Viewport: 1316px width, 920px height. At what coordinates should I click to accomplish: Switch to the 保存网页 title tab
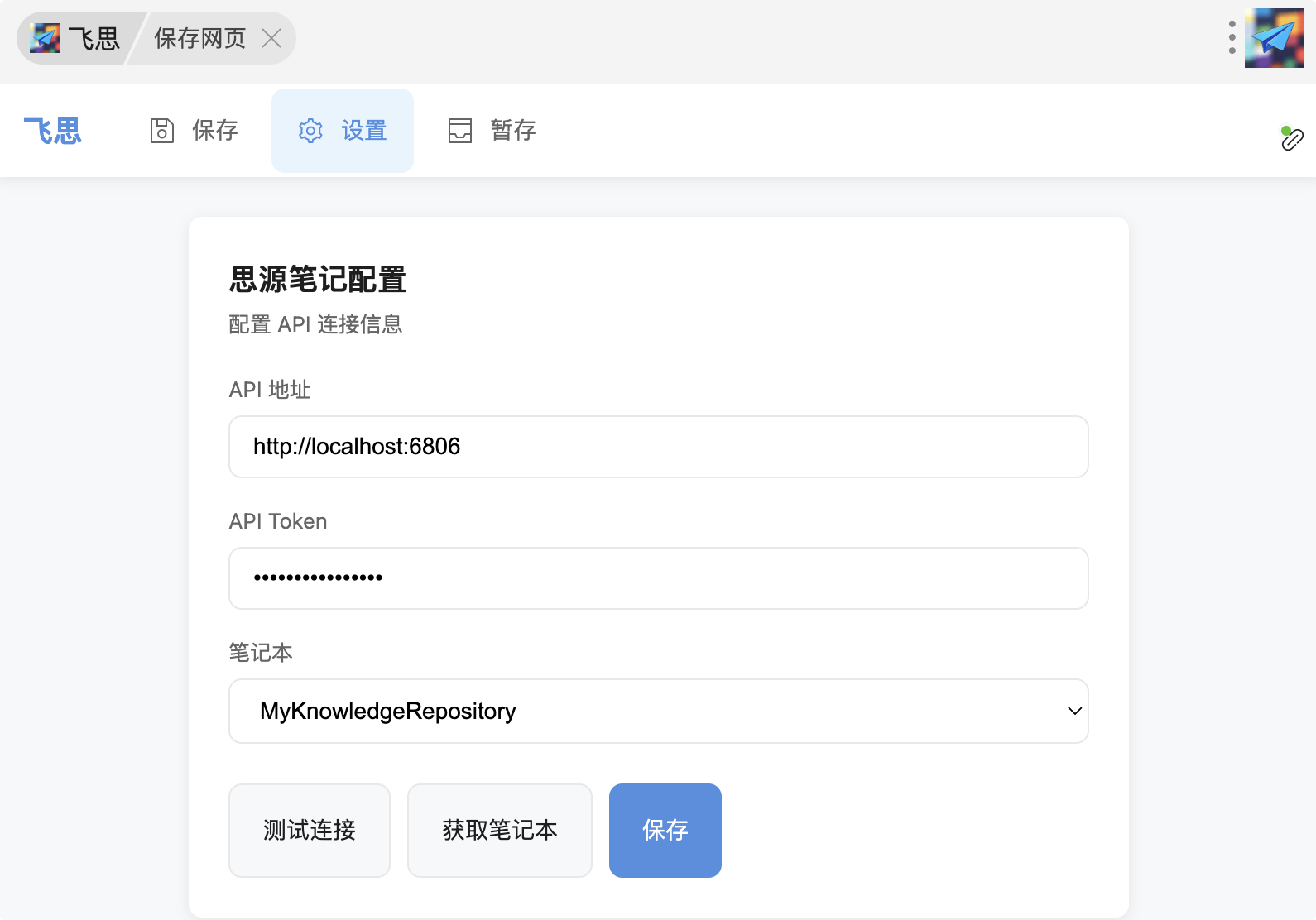point(200,38)
